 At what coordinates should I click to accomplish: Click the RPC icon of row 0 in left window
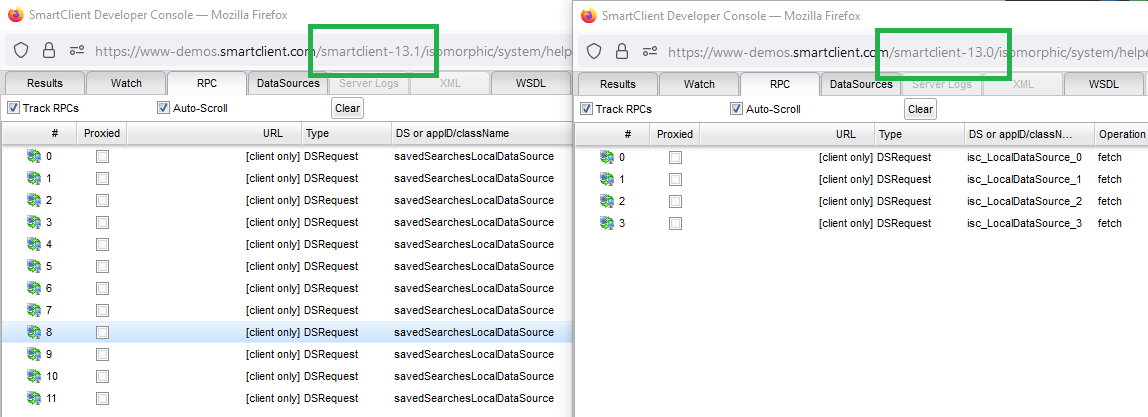click(34, 157)
